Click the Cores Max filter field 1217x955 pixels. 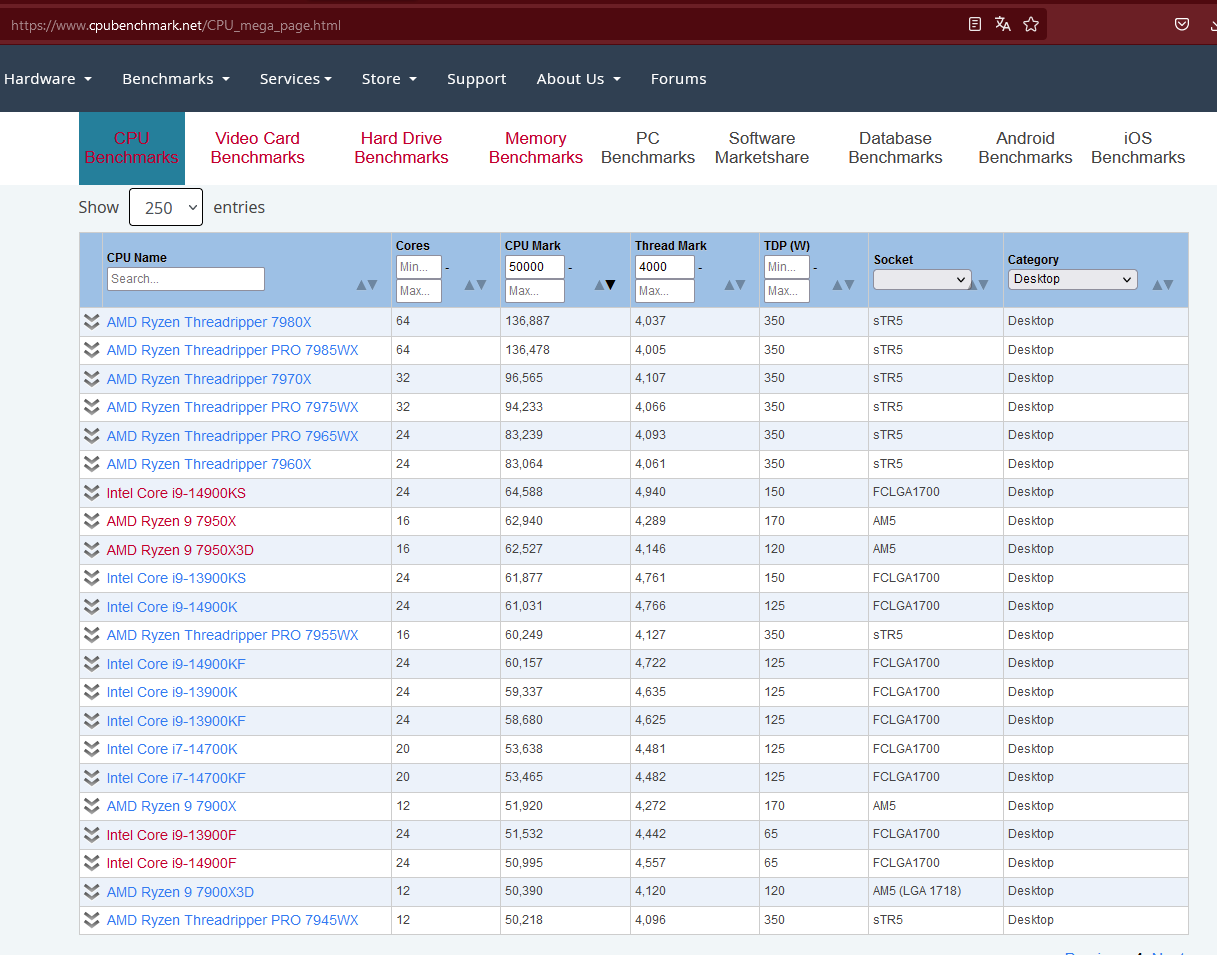(419, 291)
